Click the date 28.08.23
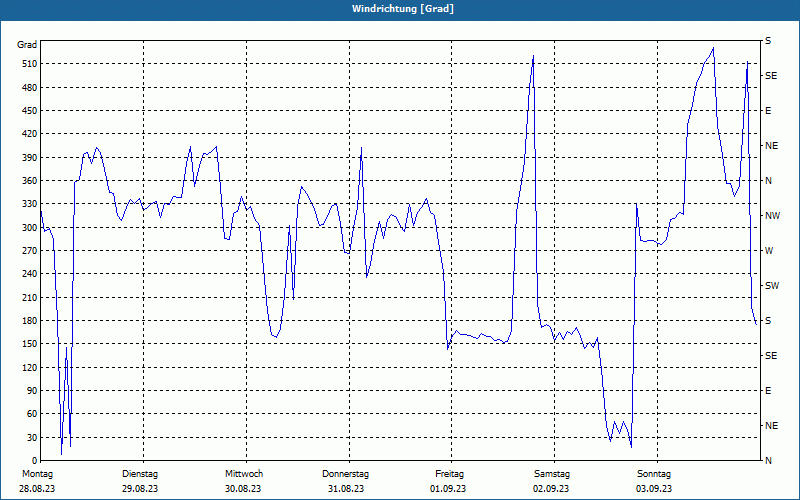The width and height of the screenshot is (800, 500). coord(37,489)
